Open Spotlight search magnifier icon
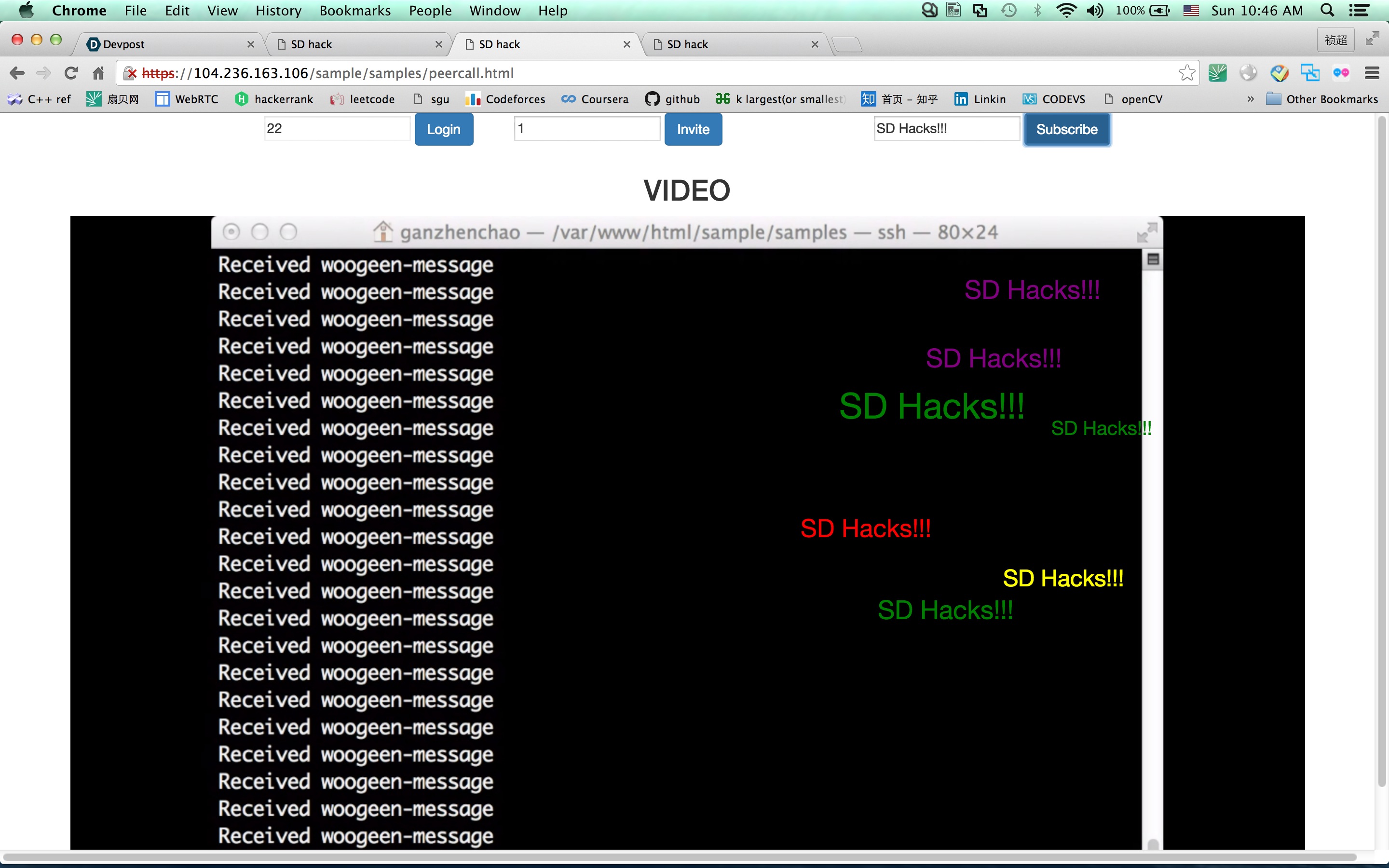The height and width of the screenshot is (868, 1389). click(x=1328, y=10)
